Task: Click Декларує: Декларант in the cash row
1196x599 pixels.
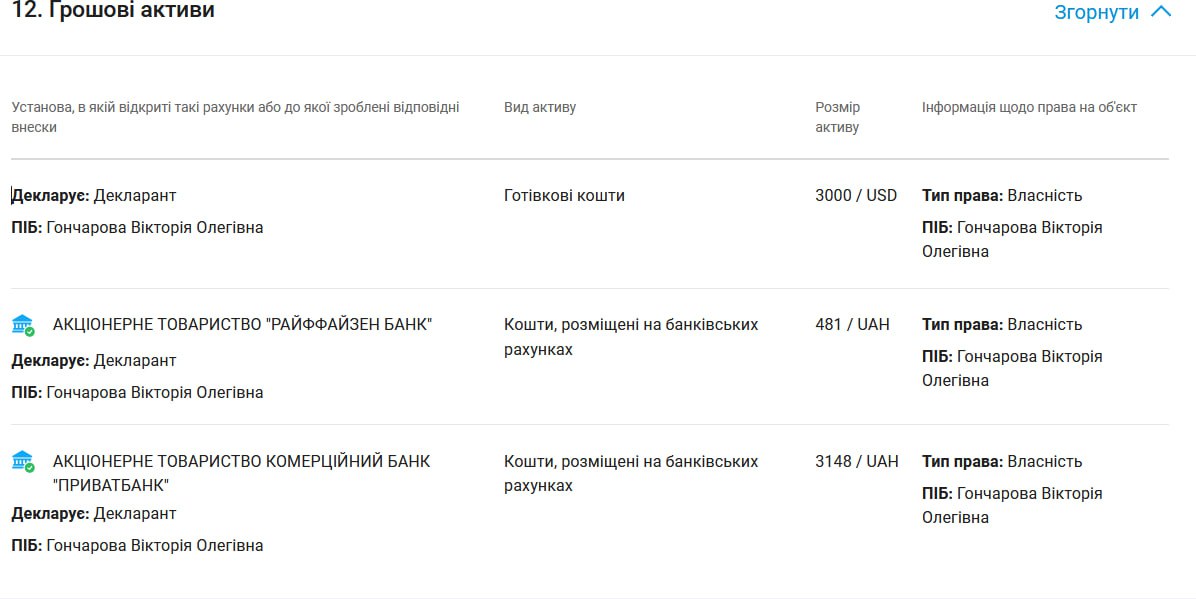Action: click(x=94, y=195)
